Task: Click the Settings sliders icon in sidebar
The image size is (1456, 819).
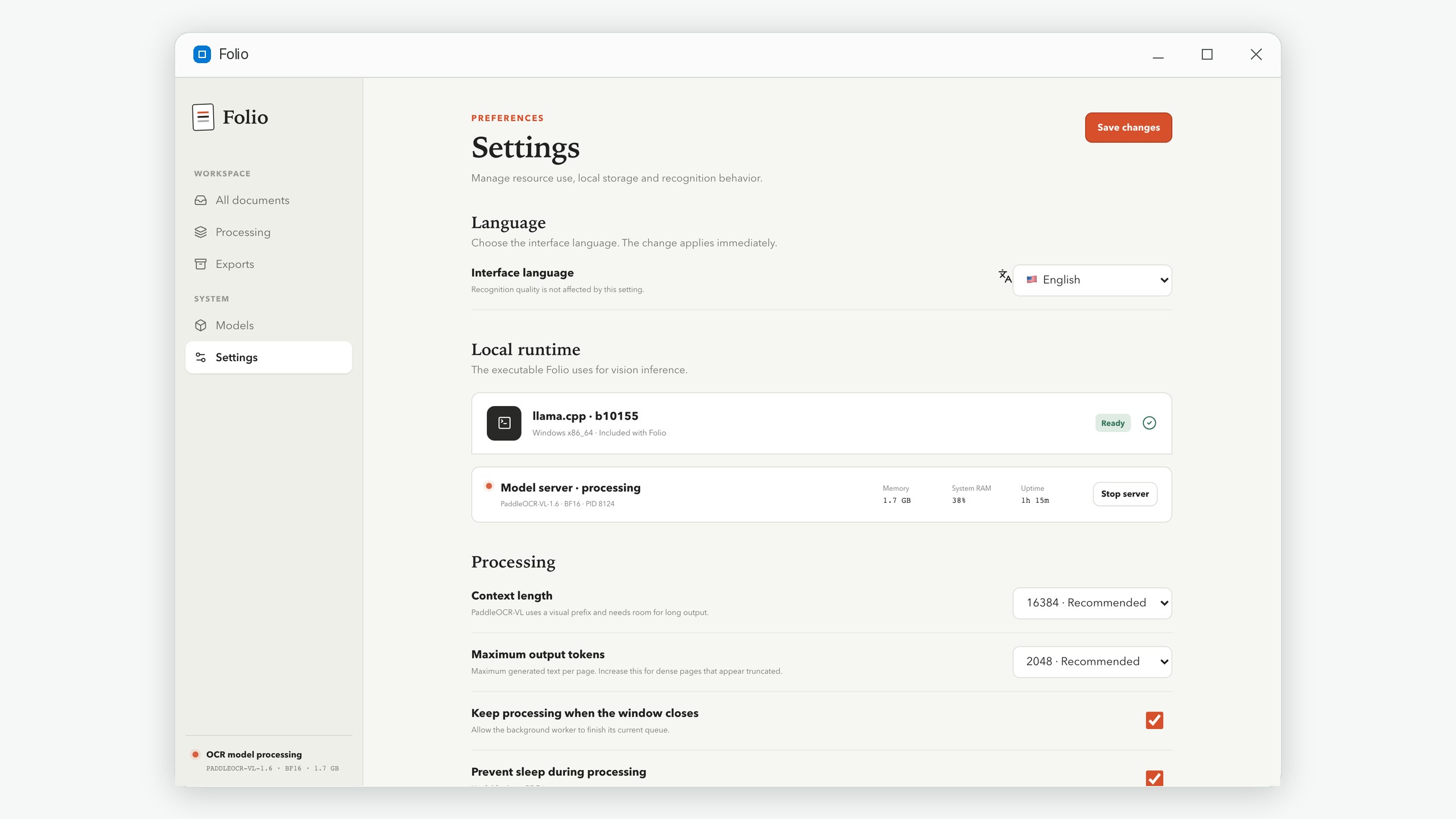Action: (200, 357)
